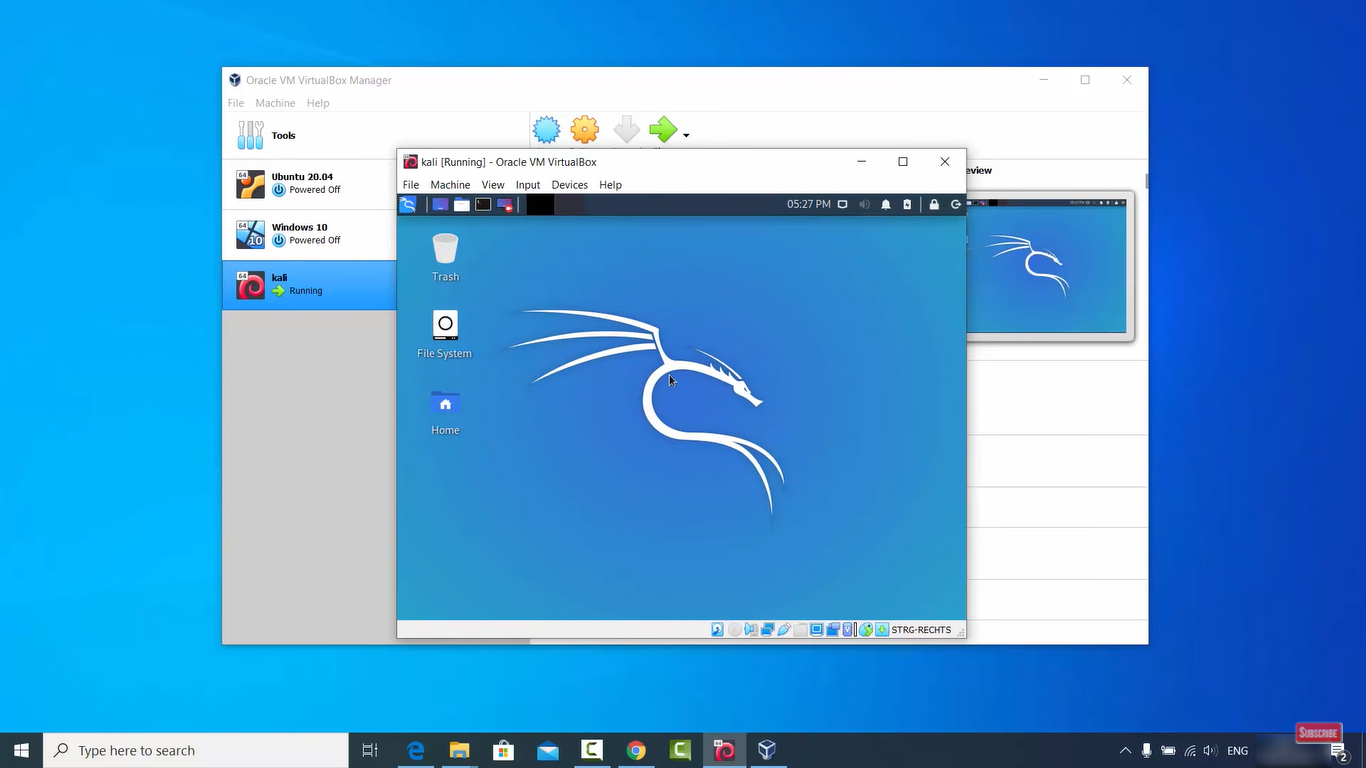Viewport: 1366px width, 768px height.
Task: Click the STRG-RECHTS host key indicator
Action: pyautogui.click(x=921, y=629)
